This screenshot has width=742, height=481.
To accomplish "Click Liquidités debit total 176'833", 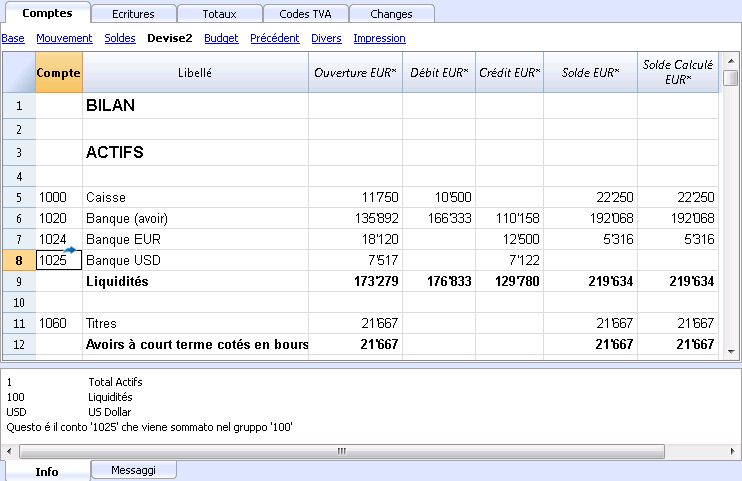I will coord(439,281).
